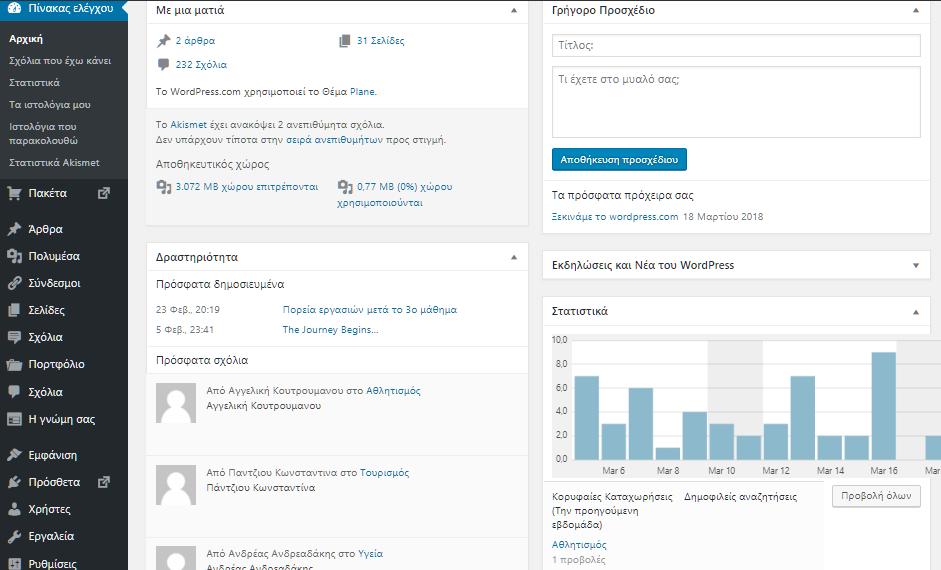The image size is (941, 570).
Task: Click the plugin icon beside Πρόσθετα
Action: [x=14, y=482]
